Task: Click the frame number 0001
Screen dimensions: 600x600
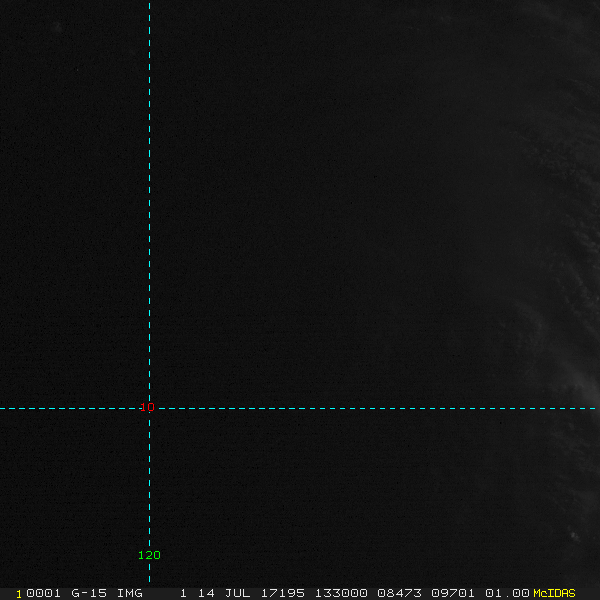Action: 43,593
